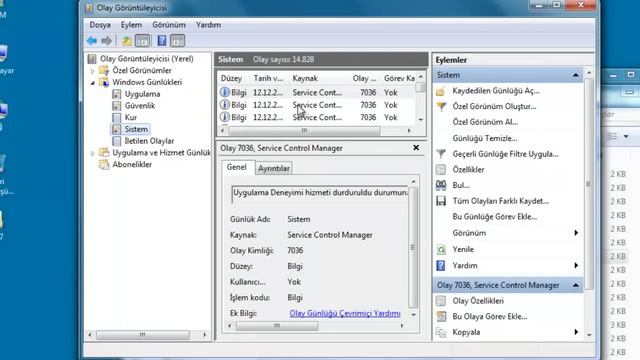This screenshot has height=360, width=640.
Task: Click the Olay Görüntüleyicisi (Yerel) root icon
Action: point(92,59)
